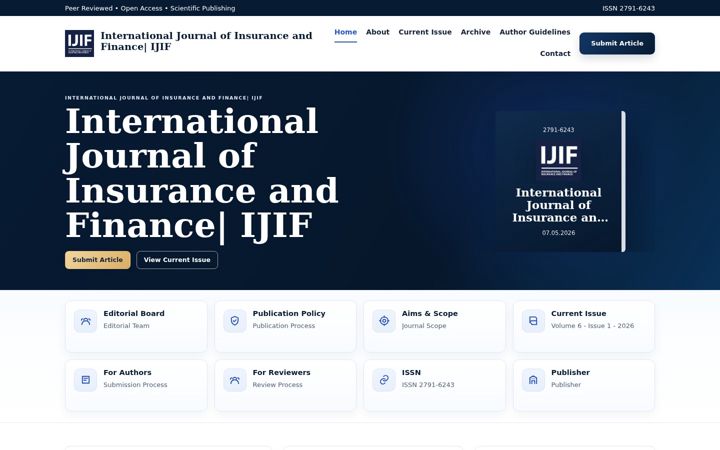The image size is (720, 450).
Task: Click the For Reviewers people icon
Action: pyautogui.click(x=235, y=380)
